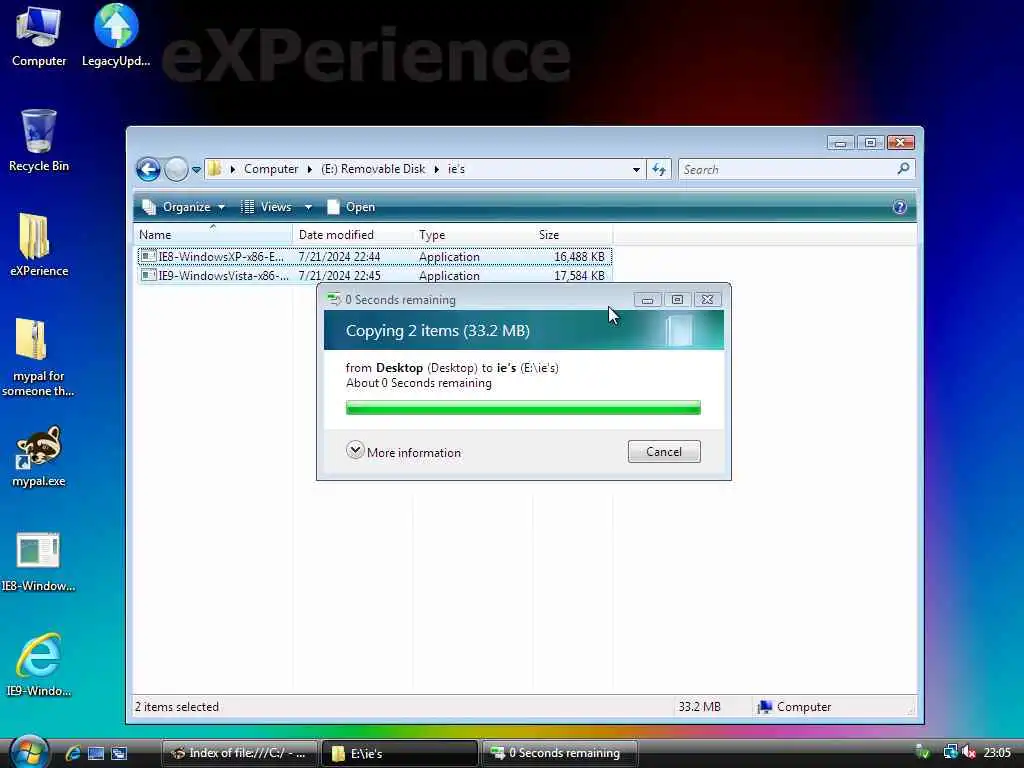This screenshot has height=768, width=1024.
Task: Sort by the Name column
Action: click(213, 234)
